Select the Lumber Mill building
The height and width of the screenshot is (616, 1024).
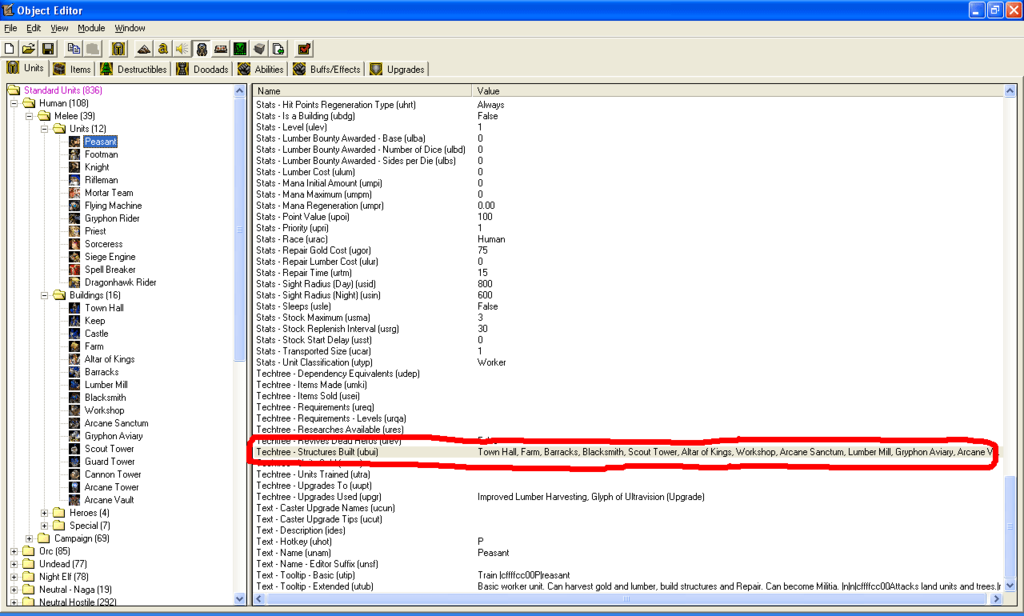coord(106,385)
